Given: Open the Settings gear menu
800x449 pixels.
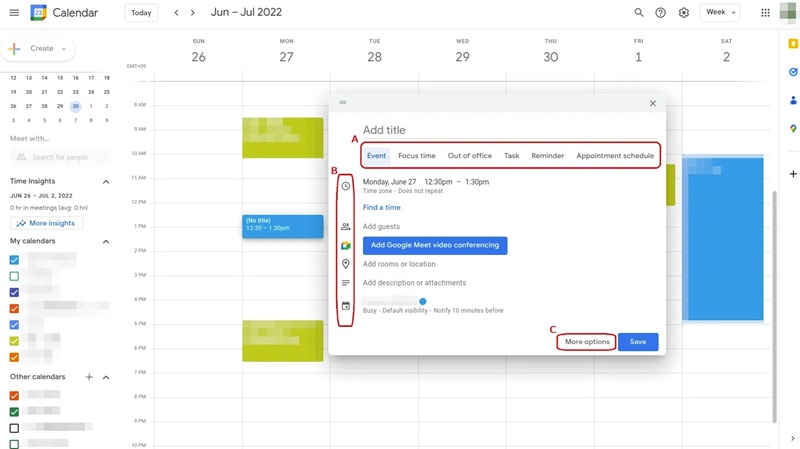Looking at the screenshot, I should 684,13.
